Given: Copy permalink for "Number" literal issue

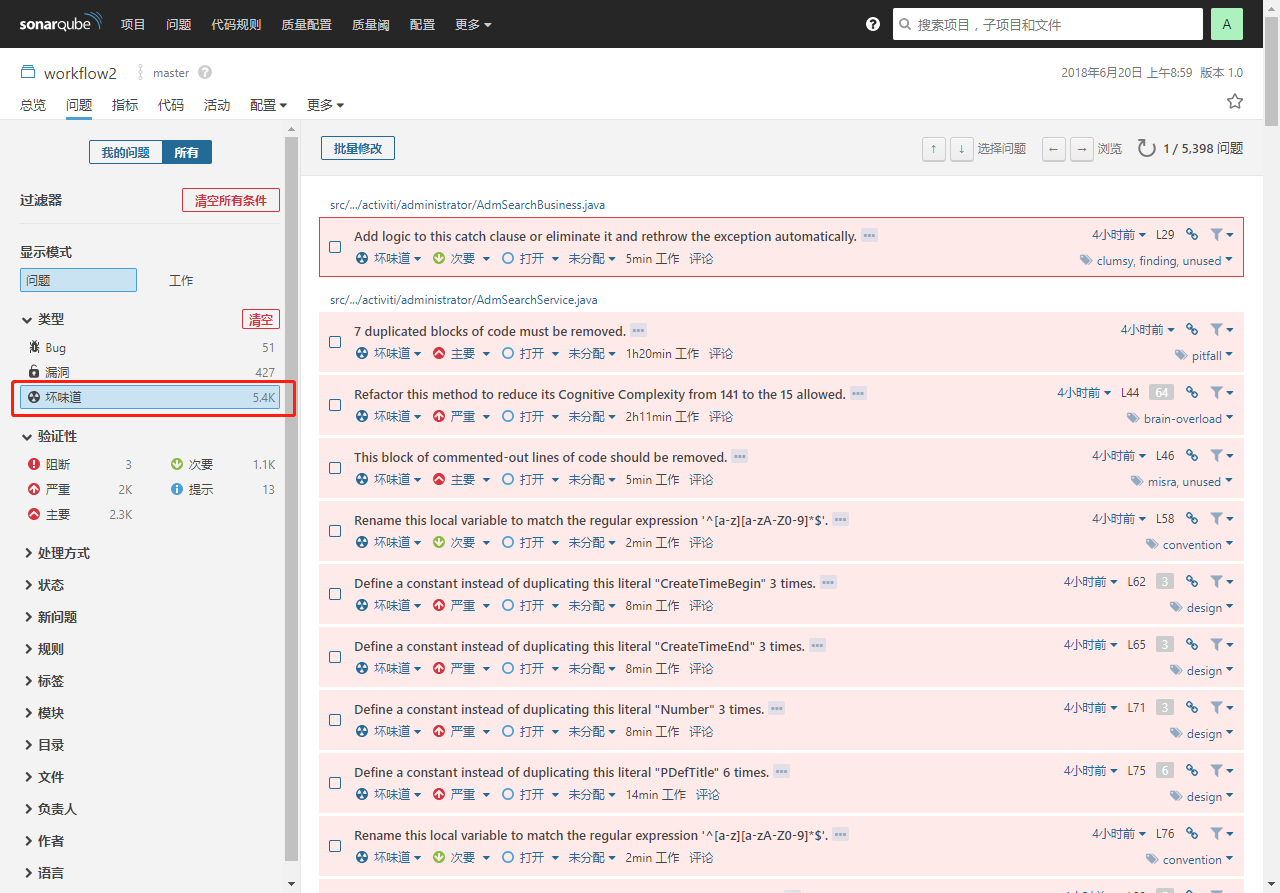Looking at the screenshot, I should click(1192, 707).
